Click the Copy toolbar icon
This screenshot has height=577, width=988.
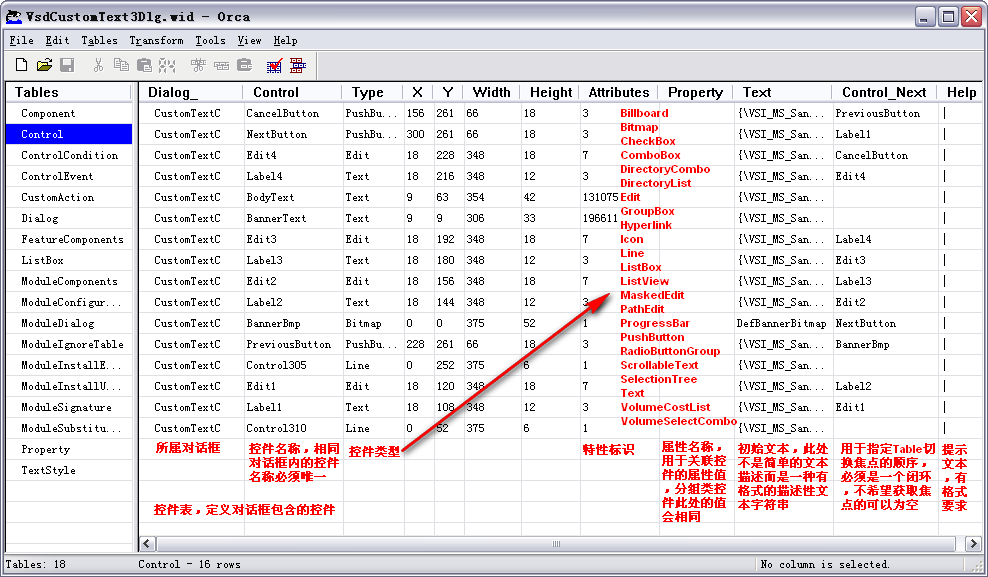click(x=121, y=65)
